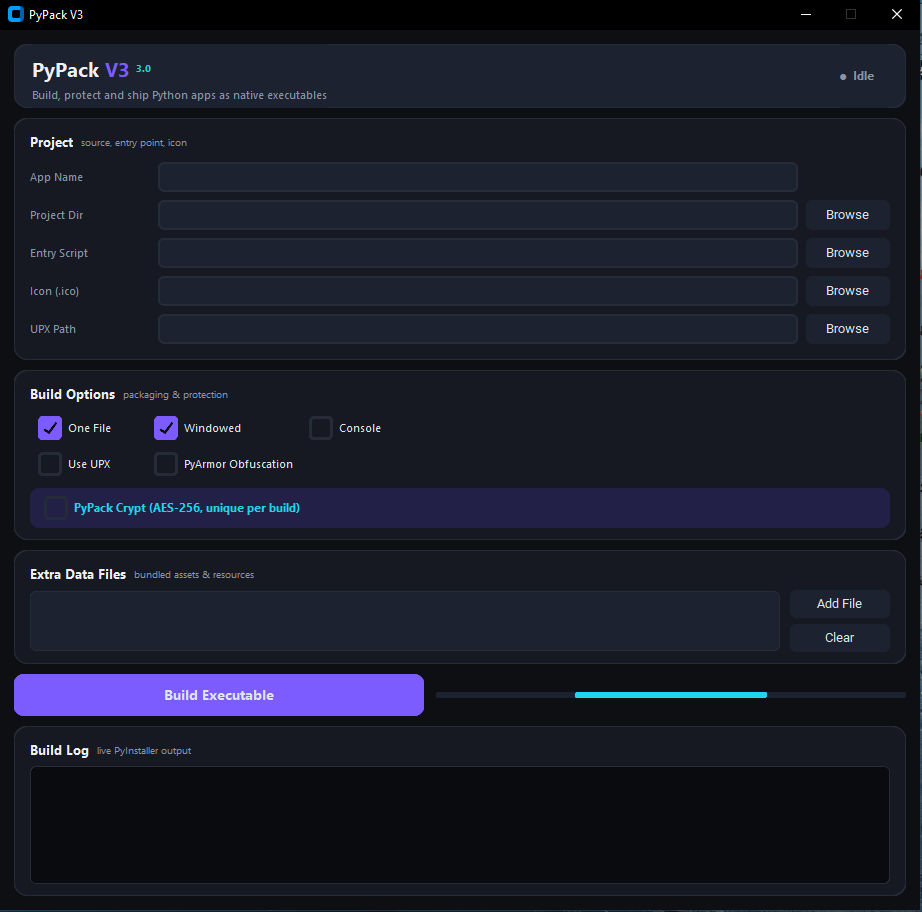922x912 pixels.
Task: Enable the Use UPX checkbox
Action: [50, 464]
